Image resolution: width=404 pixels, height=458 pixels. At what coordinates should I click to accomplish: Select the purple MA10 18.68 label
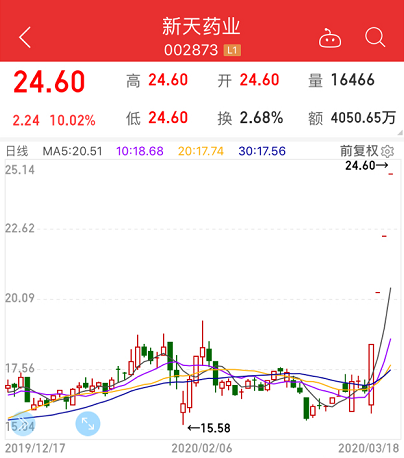point(140,151)
